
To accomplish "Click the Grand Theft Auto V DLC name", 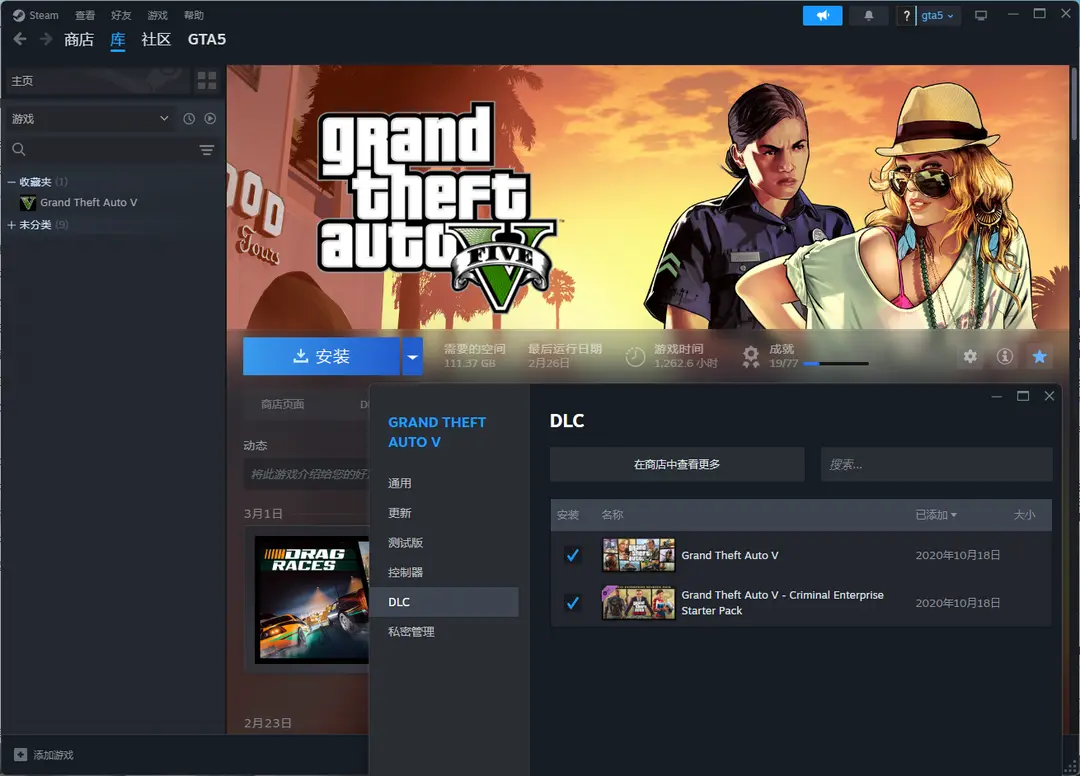I will click(729, 555).
